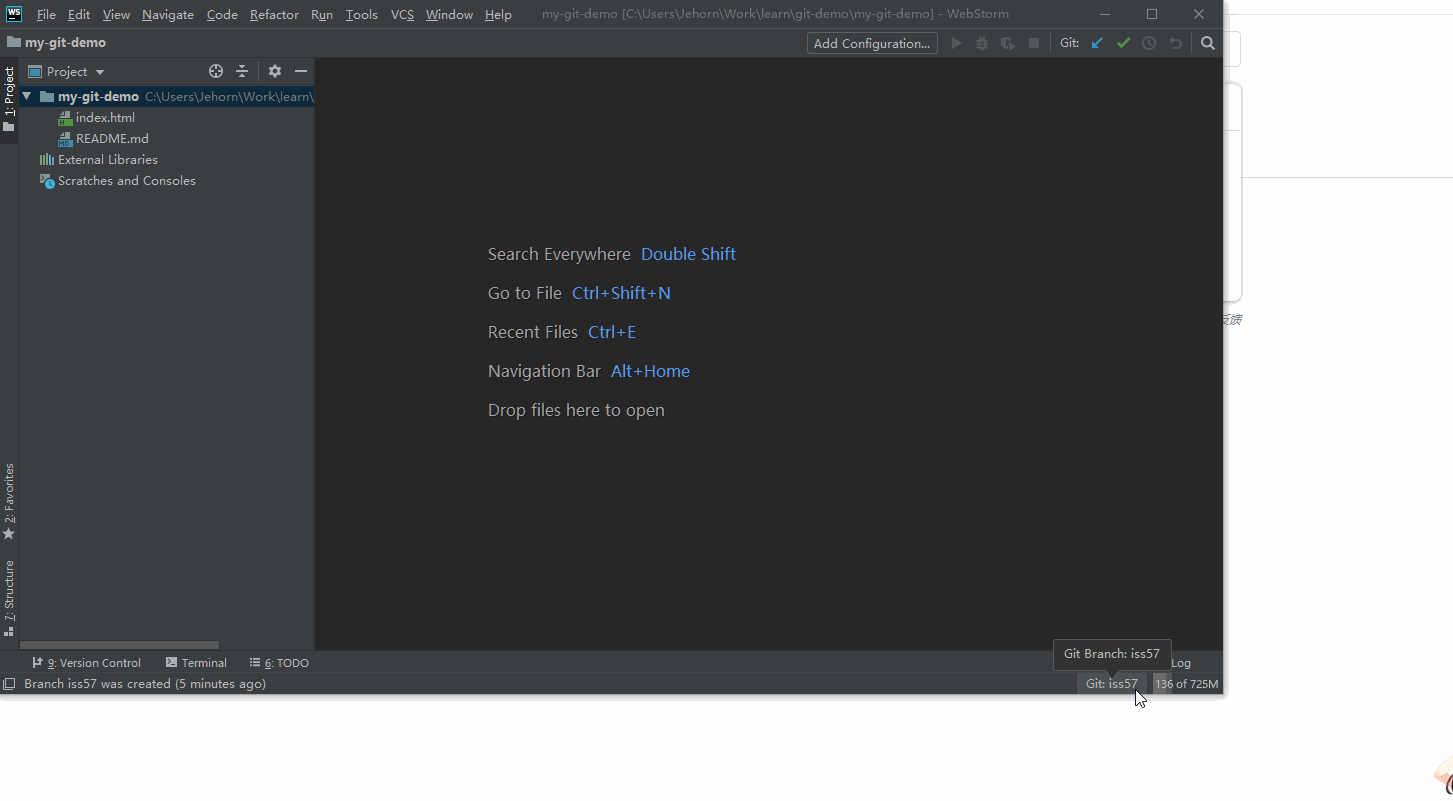This screenshot has width=1453, height=801.
Task: Open the 9: Version Control tool window
Action: [86, 663]
